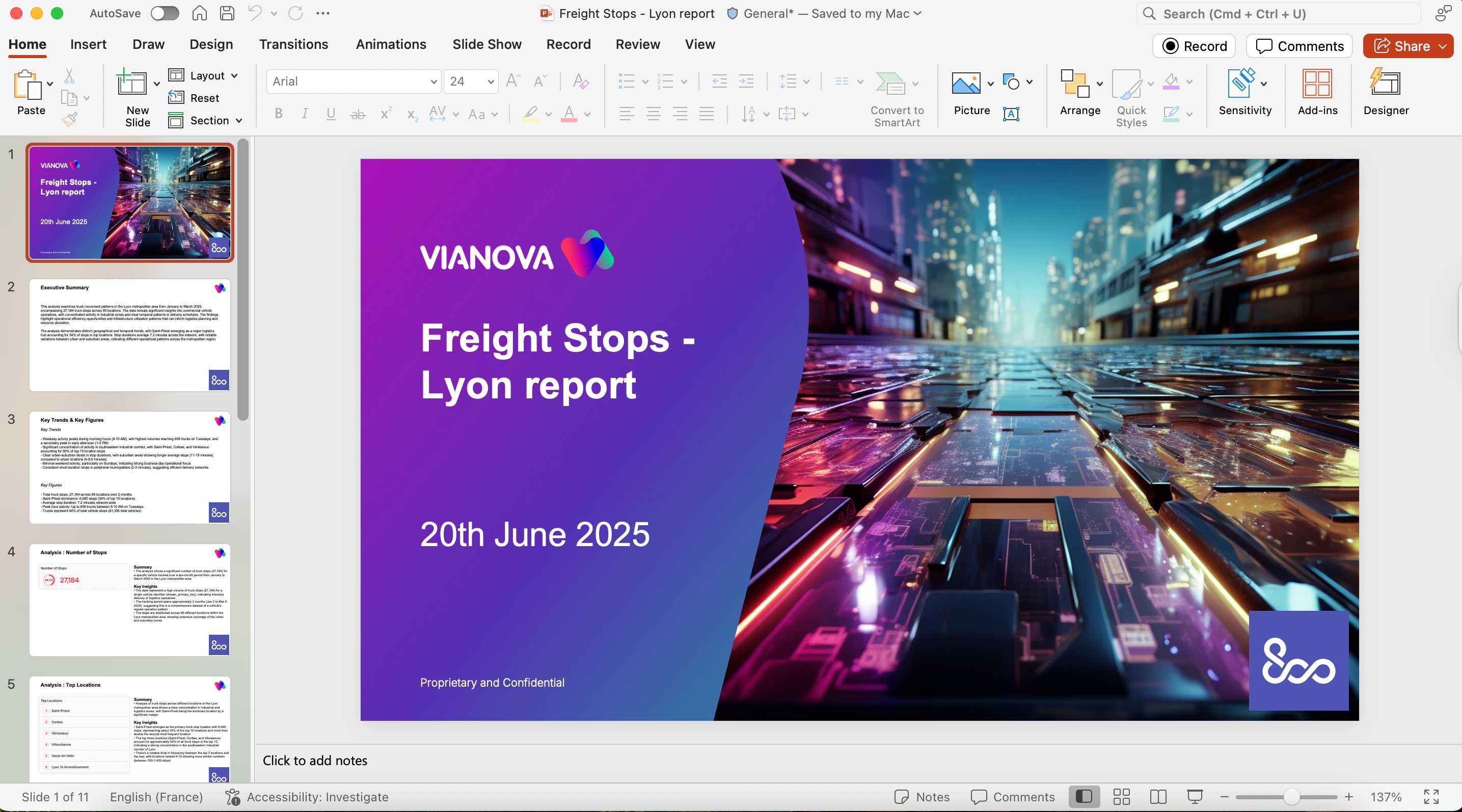Open the Share button dropdown arrow
This screenshot has height=812, width=1462.
click(x=1442, y=46)
